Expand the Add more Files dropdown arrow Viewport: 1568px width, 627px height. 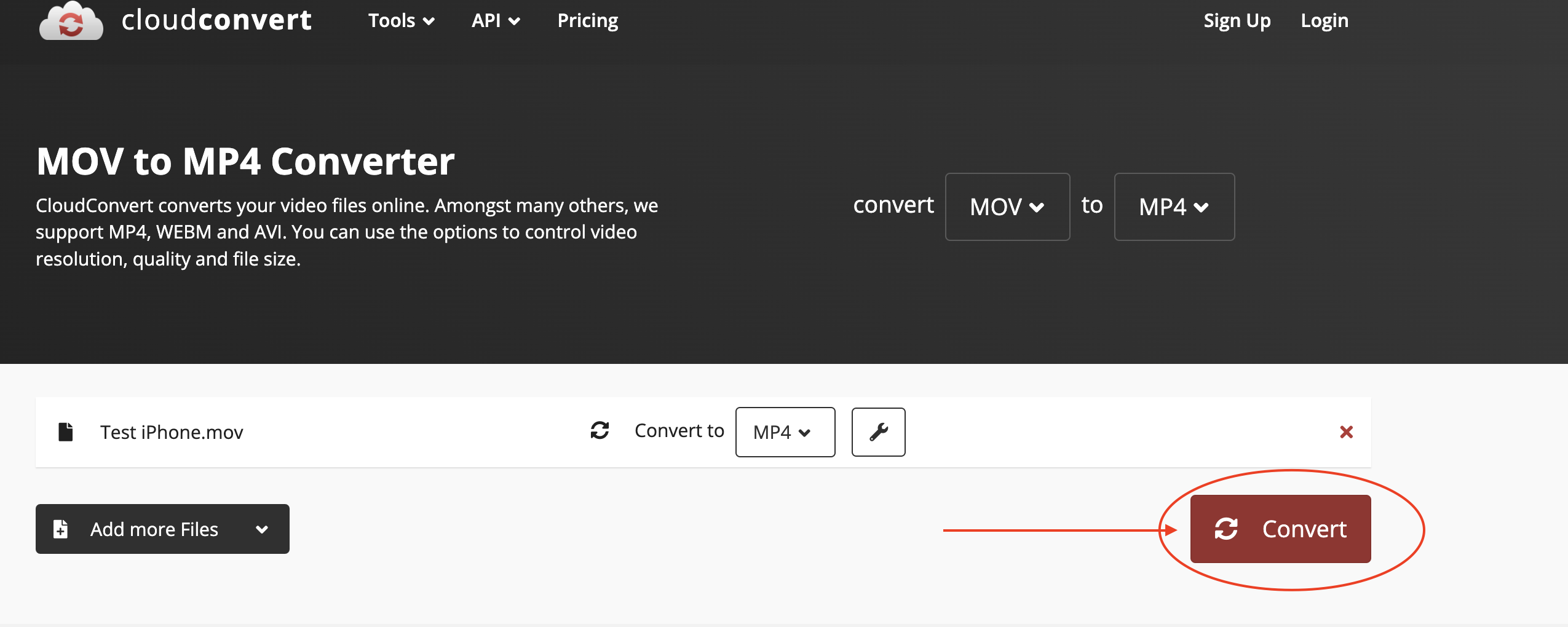(262, 529)
